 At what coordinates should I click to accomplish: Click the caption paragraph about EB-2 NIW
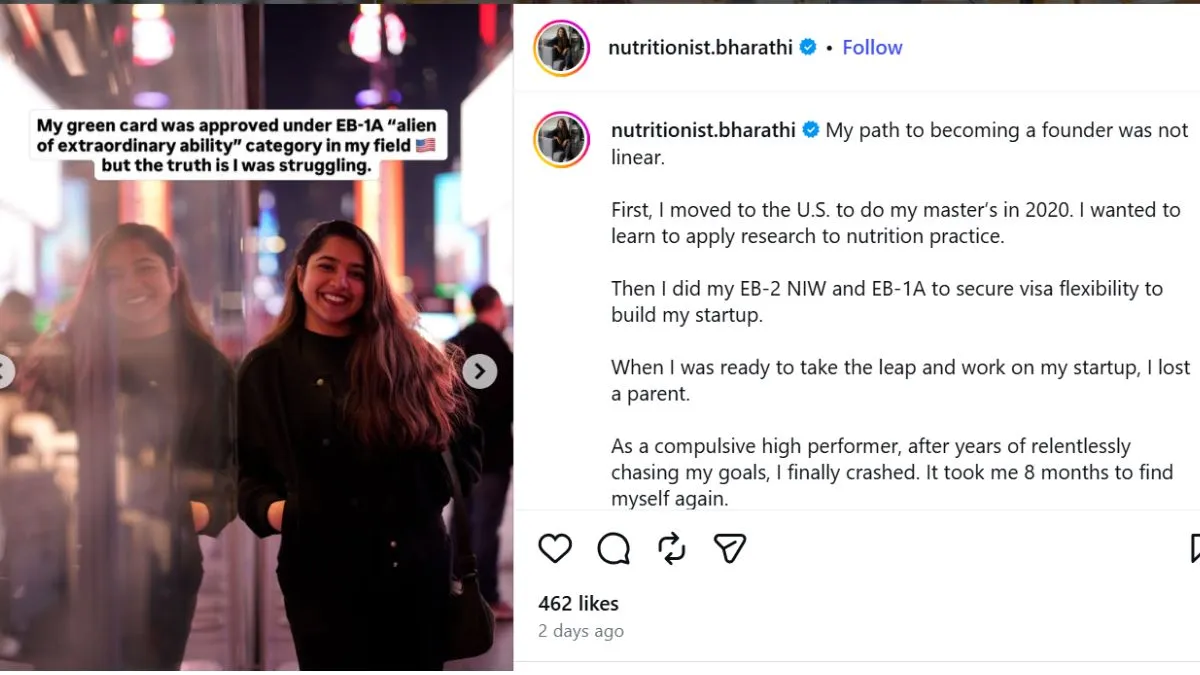click(887, 301)
